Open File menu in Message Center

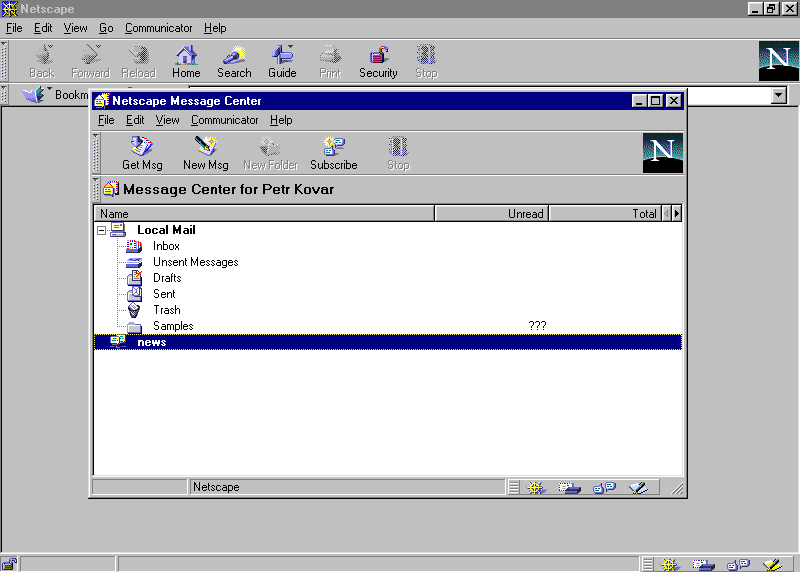[x=106, y=120]
